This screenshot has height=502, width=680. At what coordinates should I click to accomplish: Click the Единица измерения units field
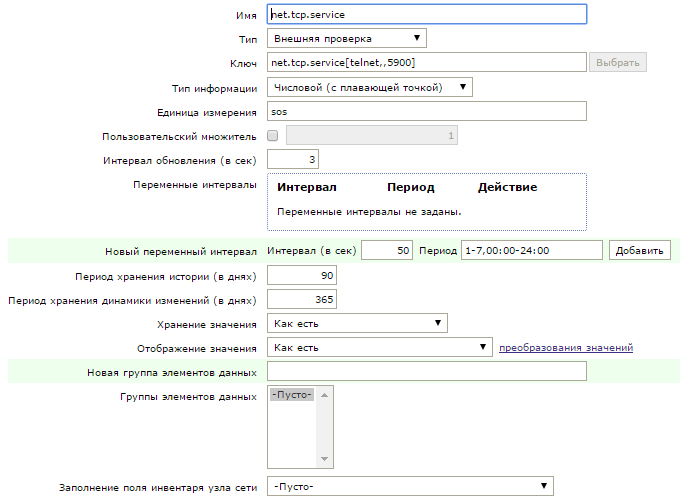click(426, 112)
